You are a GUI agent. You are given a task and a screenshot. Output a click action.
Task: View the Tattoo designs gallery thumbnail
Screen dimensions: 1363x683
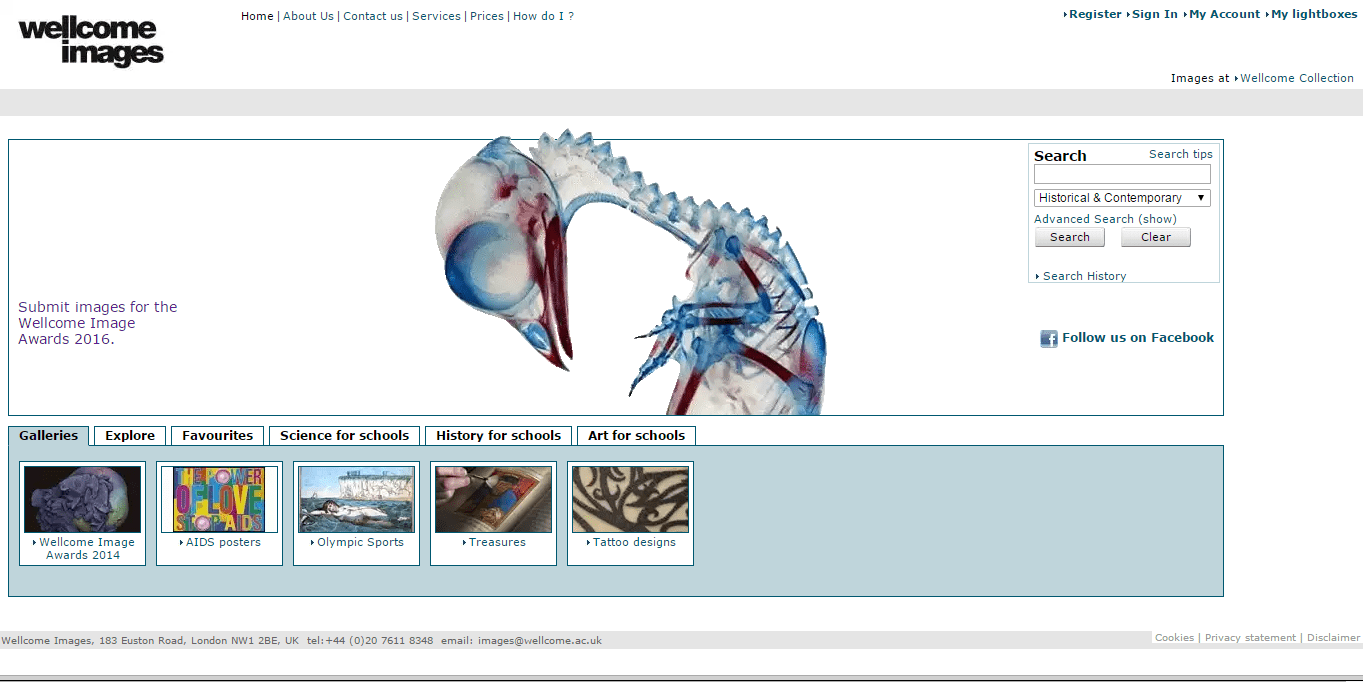pyautogui.click(x=630, y=500)
